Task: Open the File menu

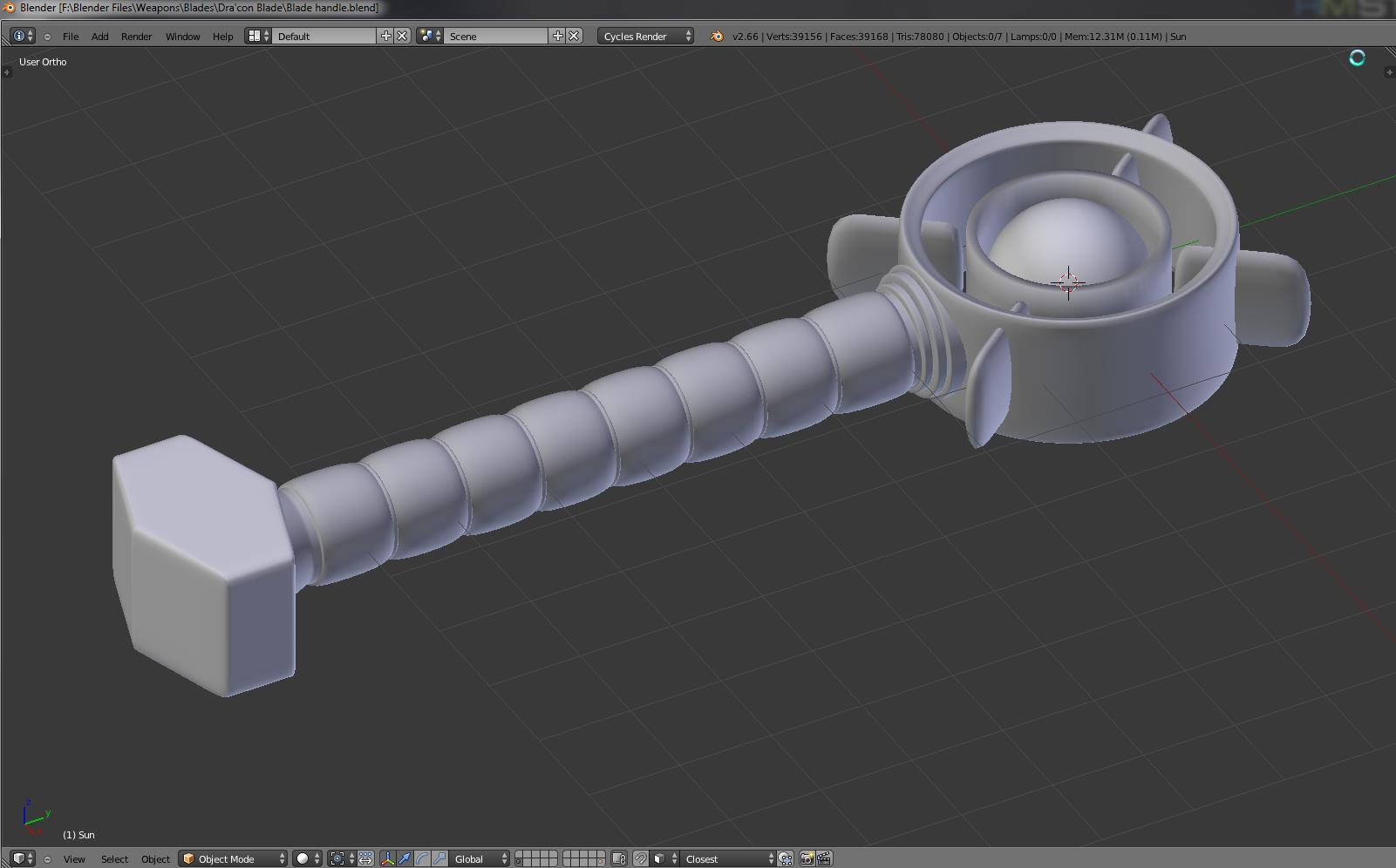Action: coord(71,37)
